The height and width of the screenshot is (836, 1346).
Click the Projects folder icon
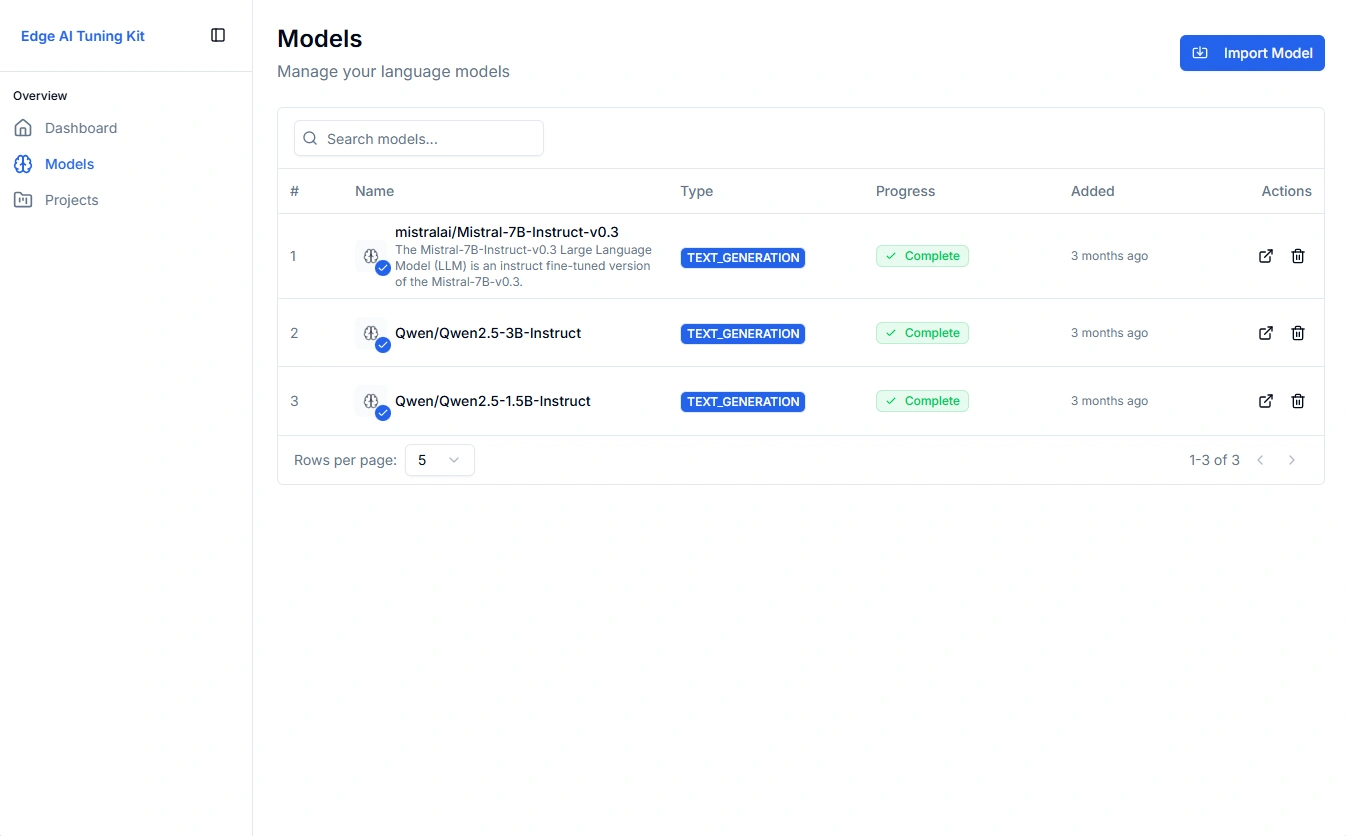(22, 200)
